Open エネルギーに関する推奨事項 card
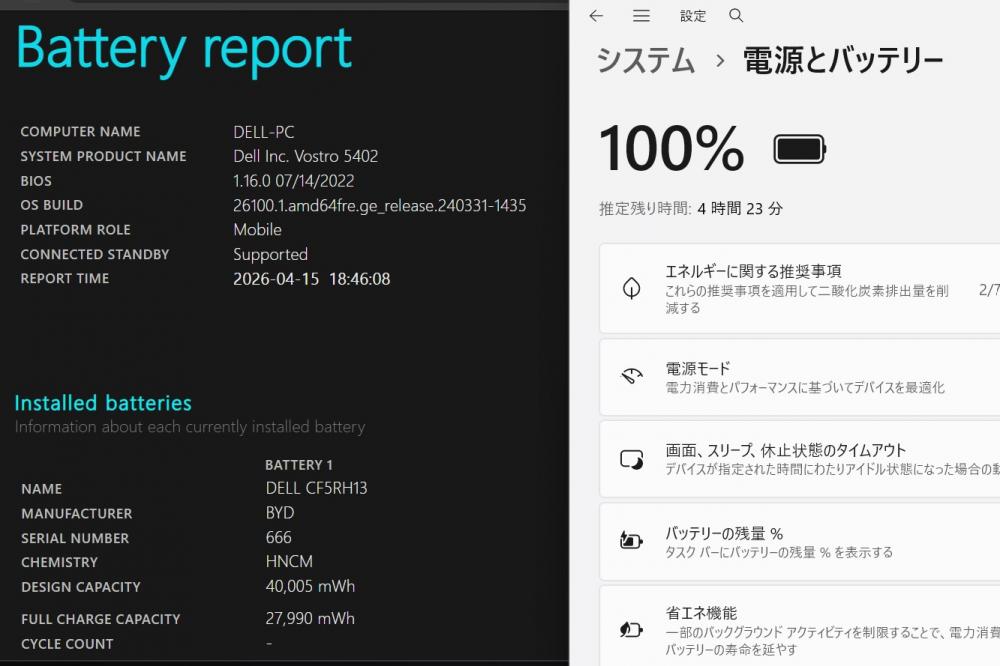Image resolution: width=1000 pixels, height=666 pixels. [800, 288]
